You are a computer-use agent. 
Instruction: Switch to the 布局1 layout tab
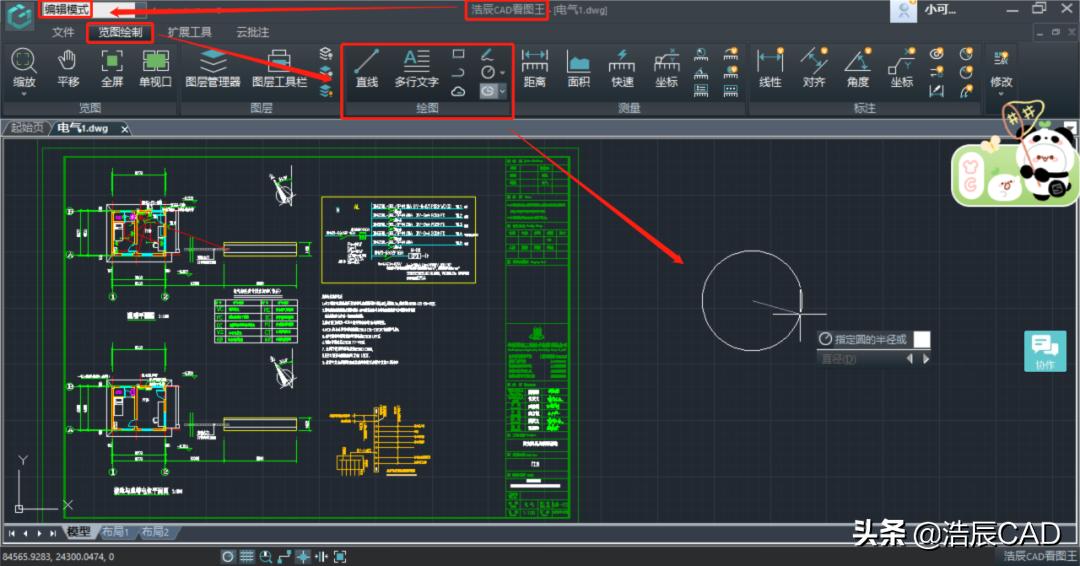coord(114,532)
